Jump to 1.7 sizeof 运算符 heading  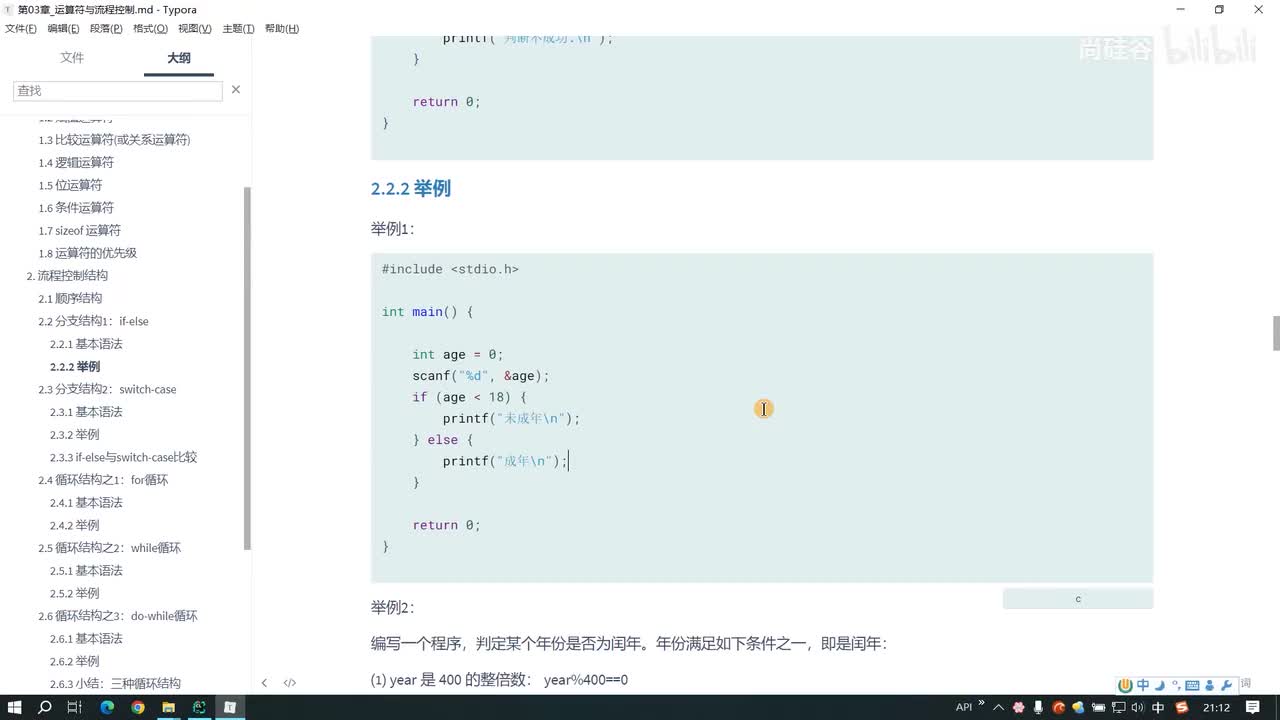click(79, 230)
